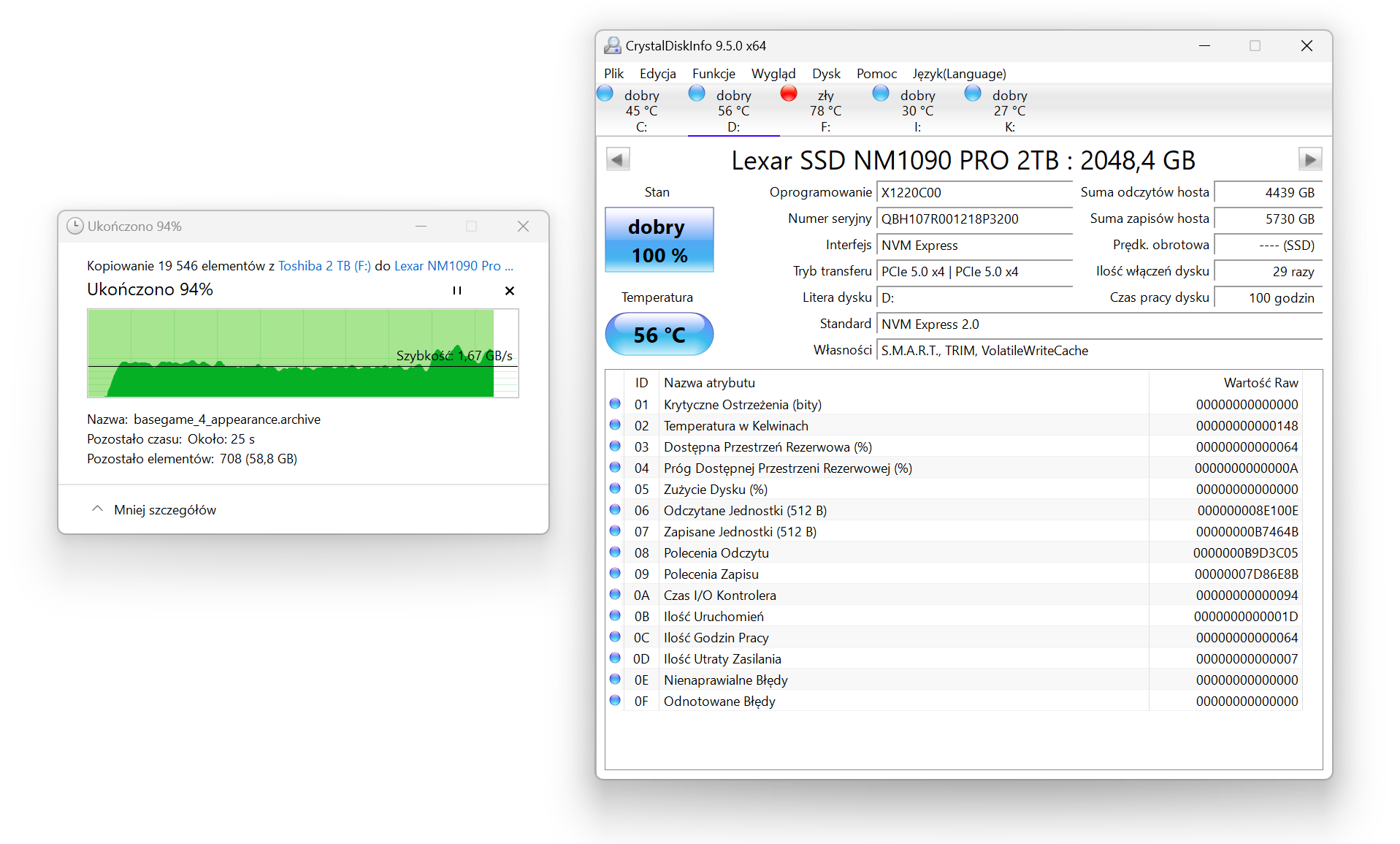Screen dimensions: 1400x844
Task: Open the Język(Language) menu
Action: (x=958, y=74)
